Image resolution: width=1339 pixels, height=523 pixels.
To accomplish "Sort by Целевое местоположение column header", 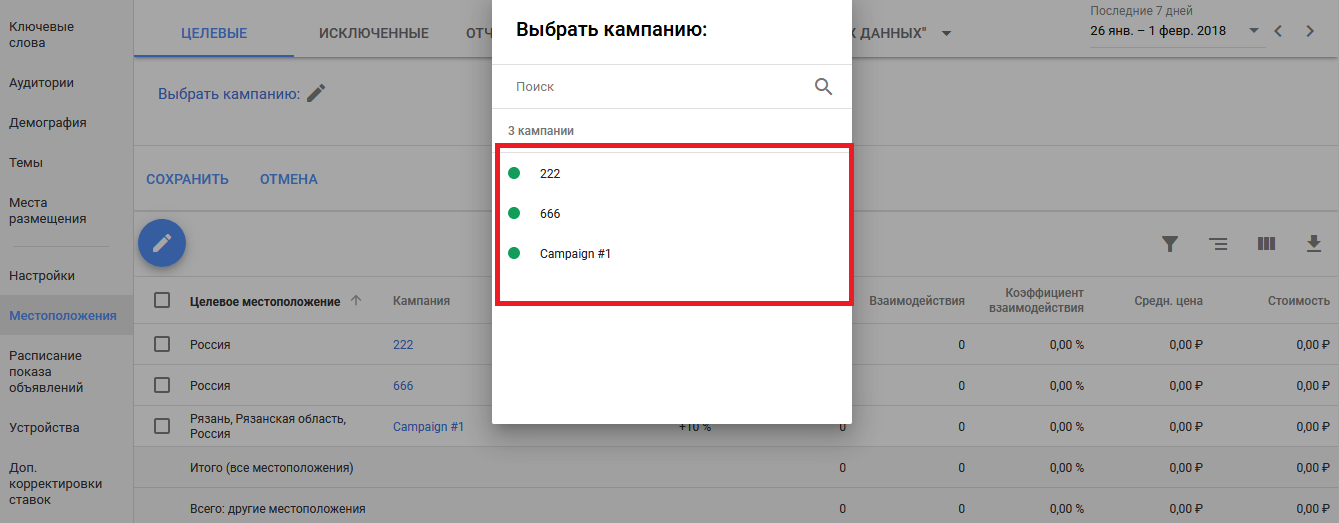I will (265, 301).
